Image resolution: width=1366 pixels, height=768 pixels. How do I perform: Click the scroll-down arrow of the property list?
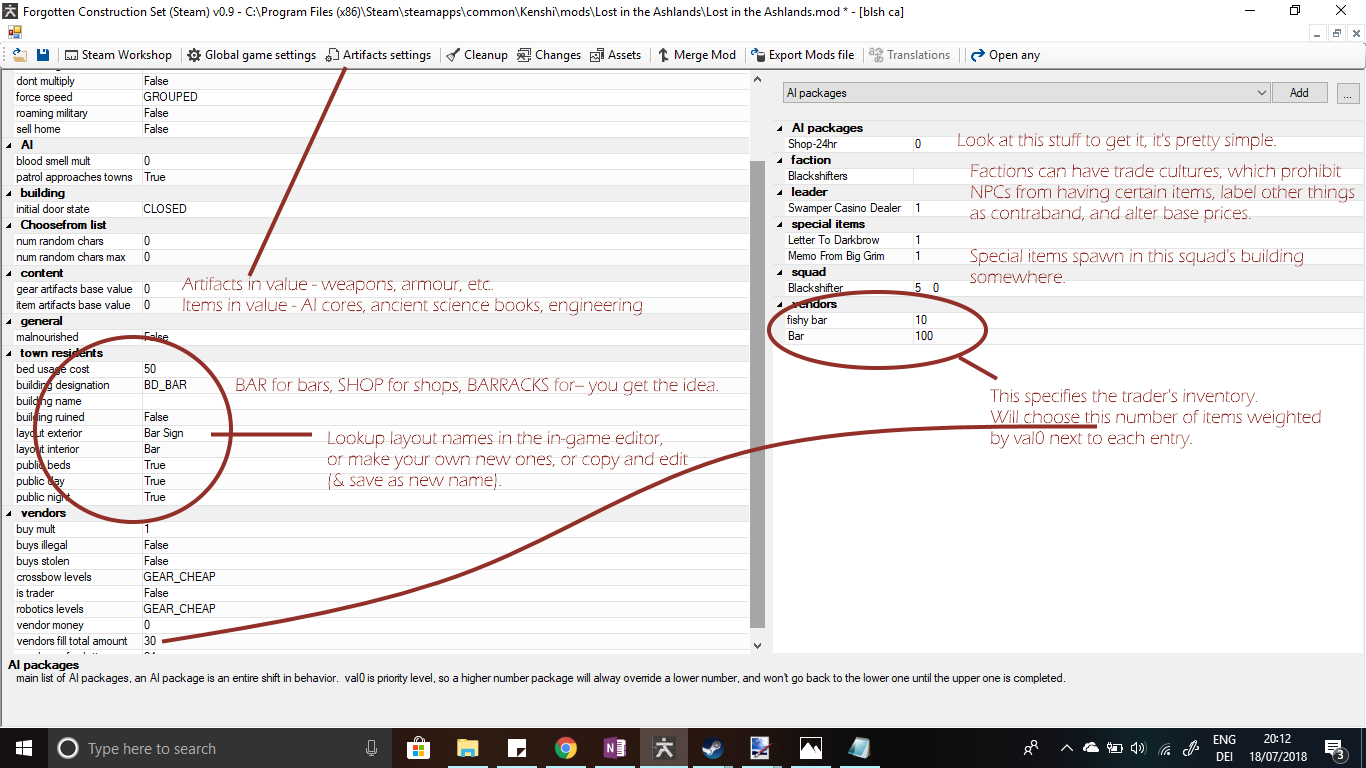757,646
